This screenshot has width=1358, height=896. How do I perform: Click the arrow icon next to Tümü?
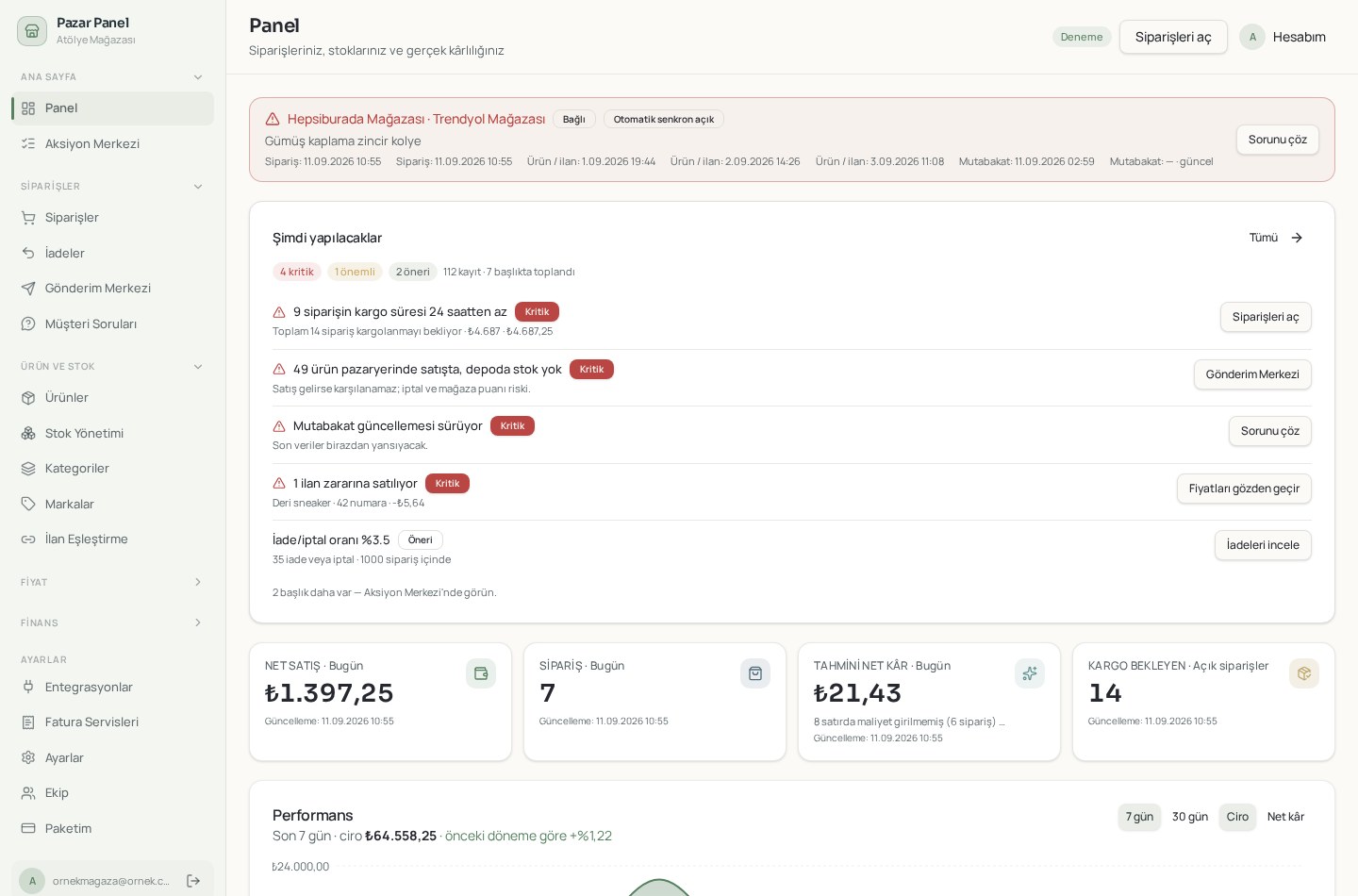click(1297, 238)
